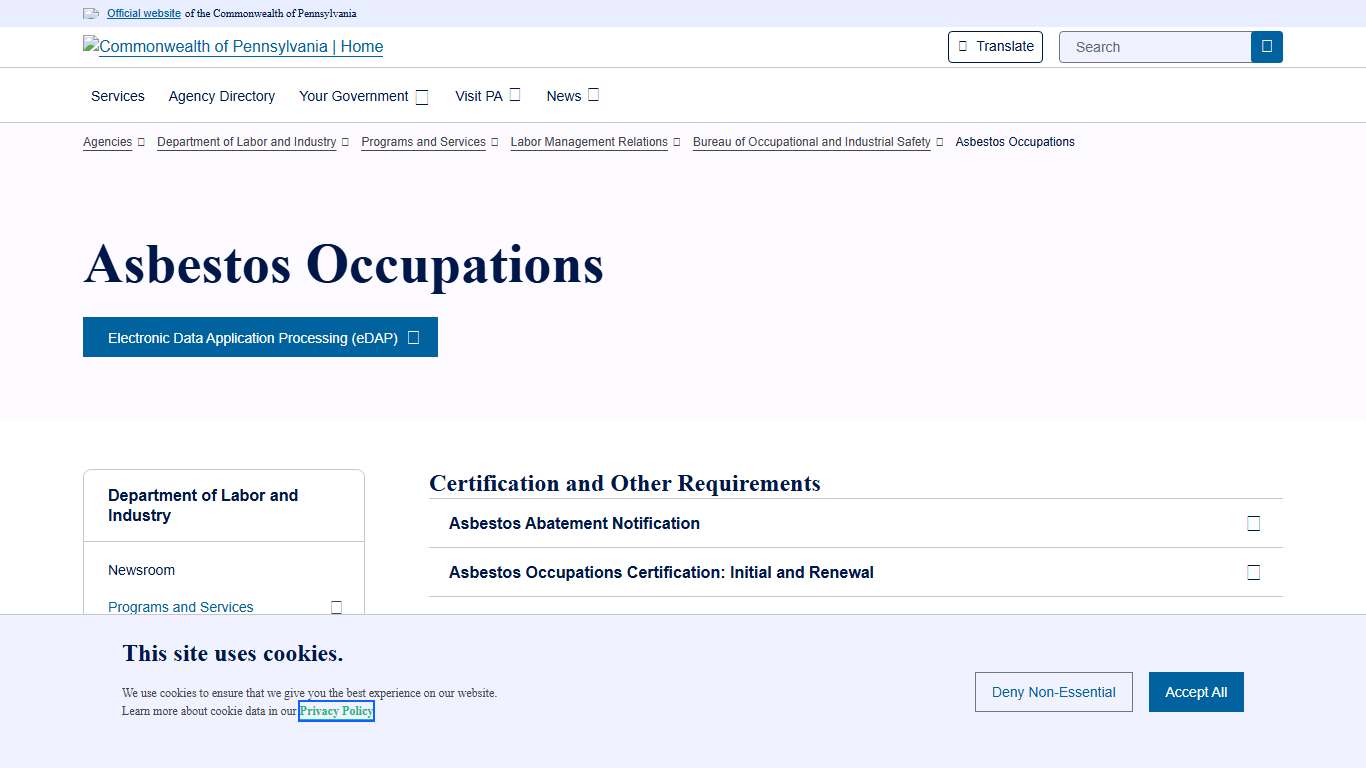Click the external-link icon on eDAP button

pos(413,337)
